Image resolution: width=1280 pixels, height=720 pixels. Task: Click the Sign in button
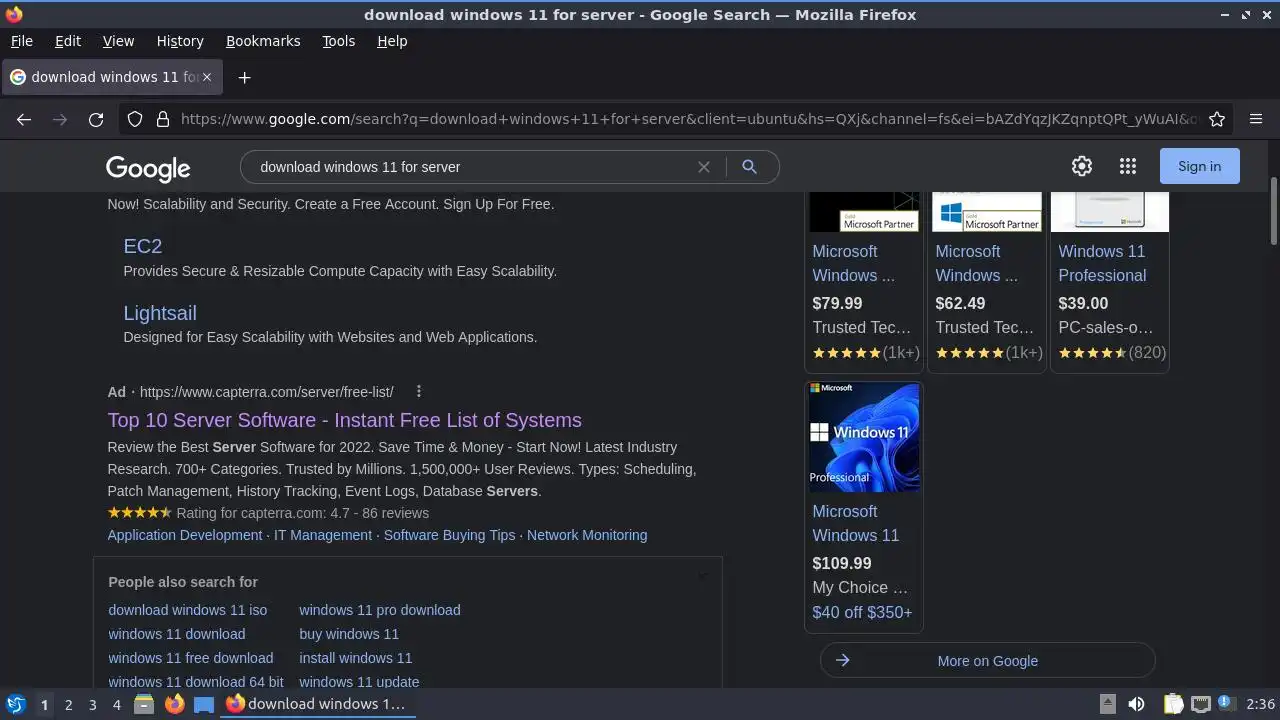point(1199,166)
